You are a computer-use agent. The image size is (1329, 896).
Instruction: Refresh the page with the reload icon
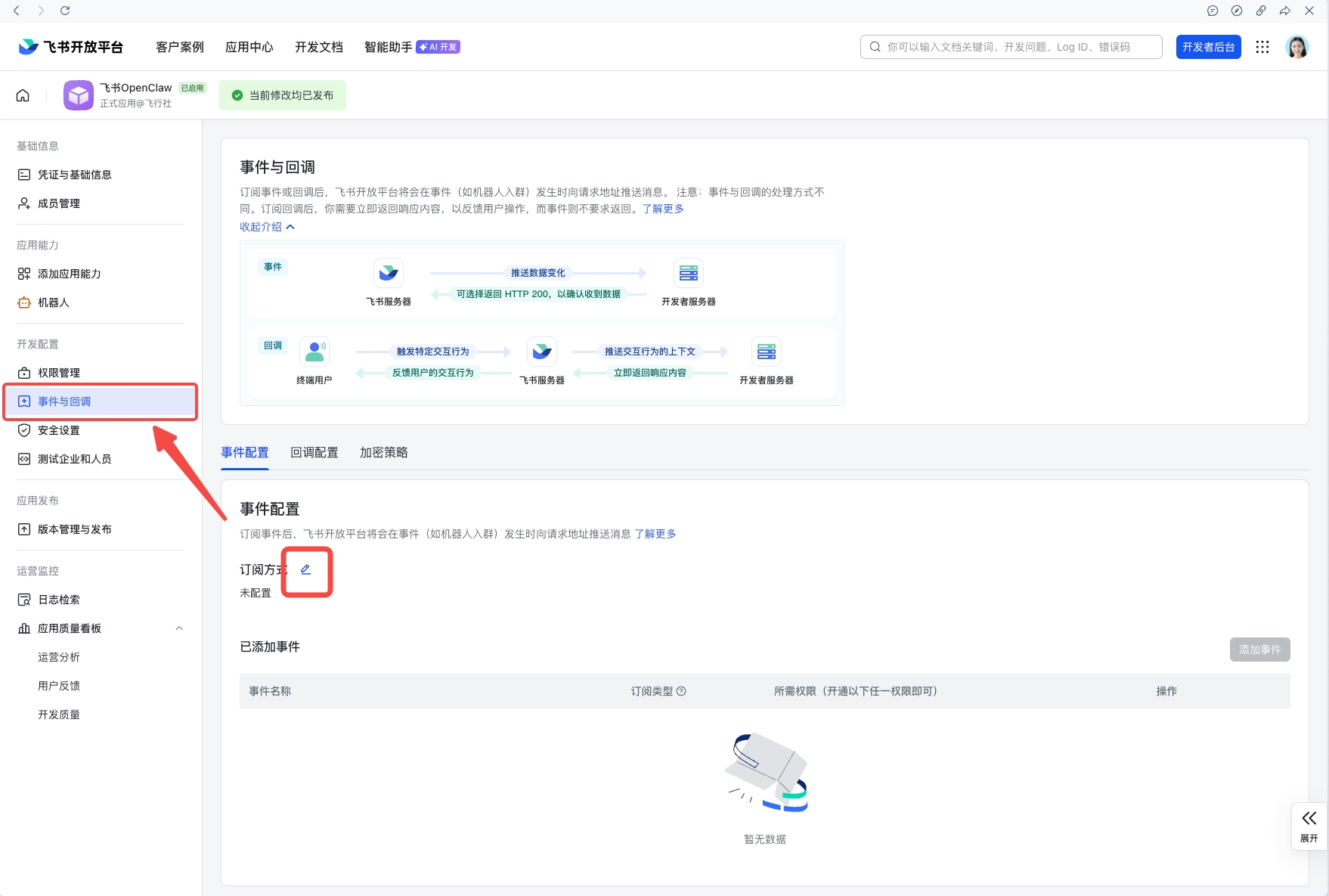(x=65, y=11)
